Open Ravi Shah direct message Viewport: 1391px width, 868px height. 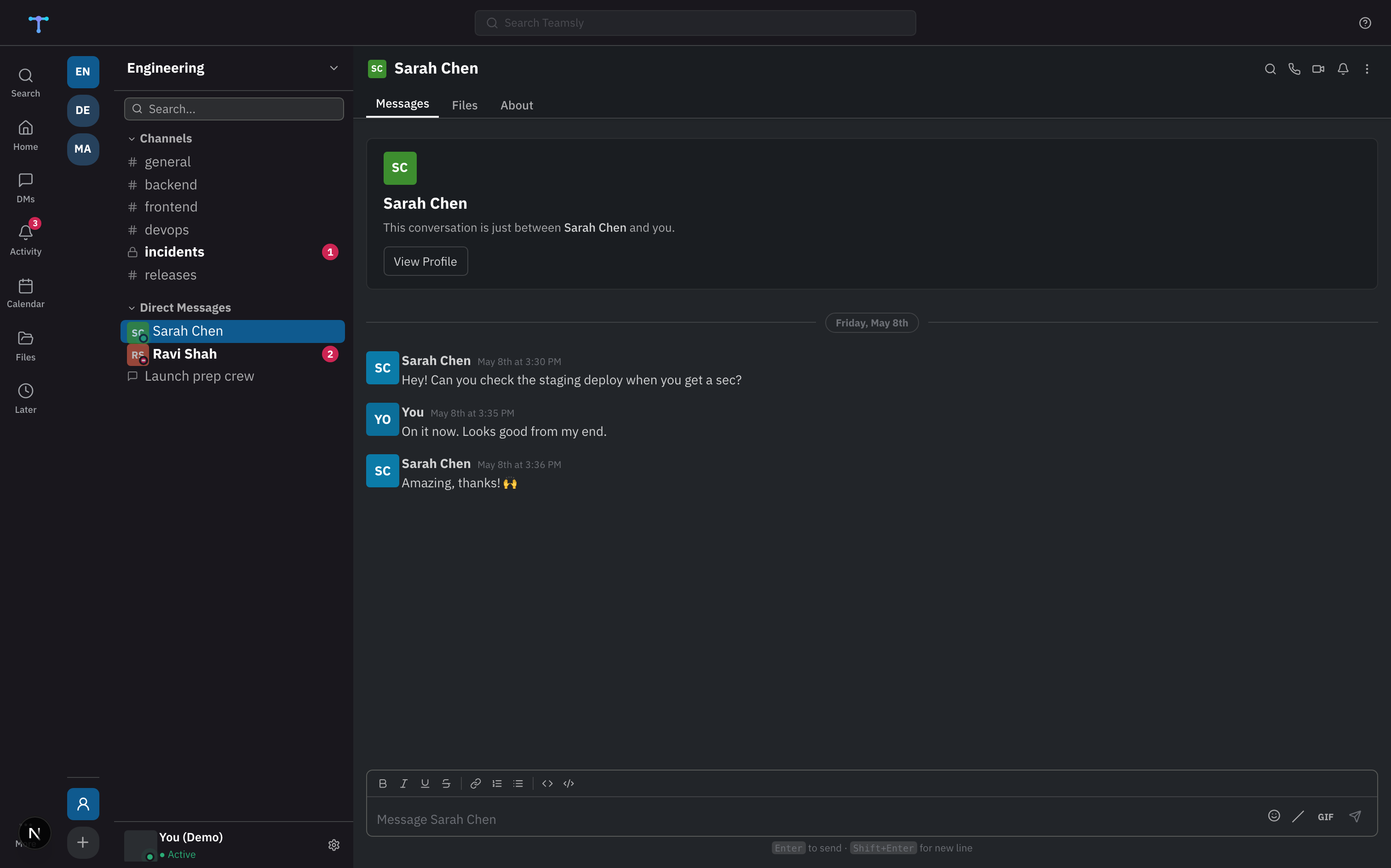coord(233,354)
